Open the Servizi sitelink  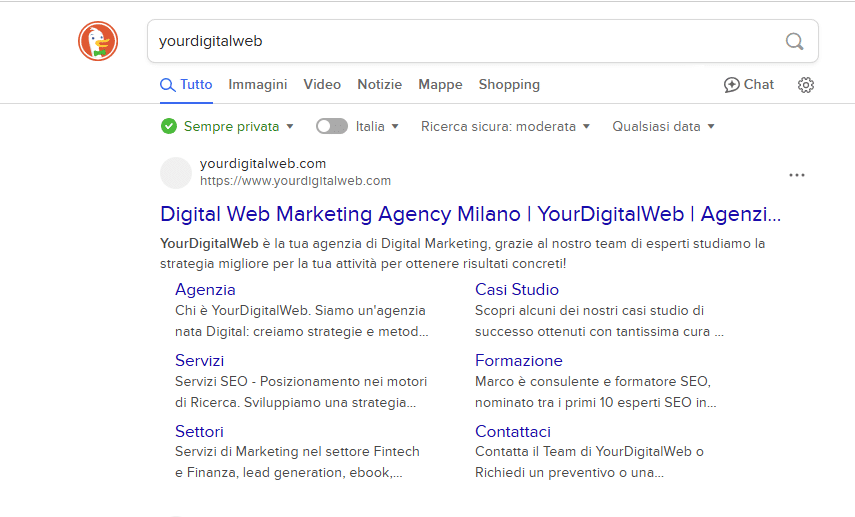(200, 360)
